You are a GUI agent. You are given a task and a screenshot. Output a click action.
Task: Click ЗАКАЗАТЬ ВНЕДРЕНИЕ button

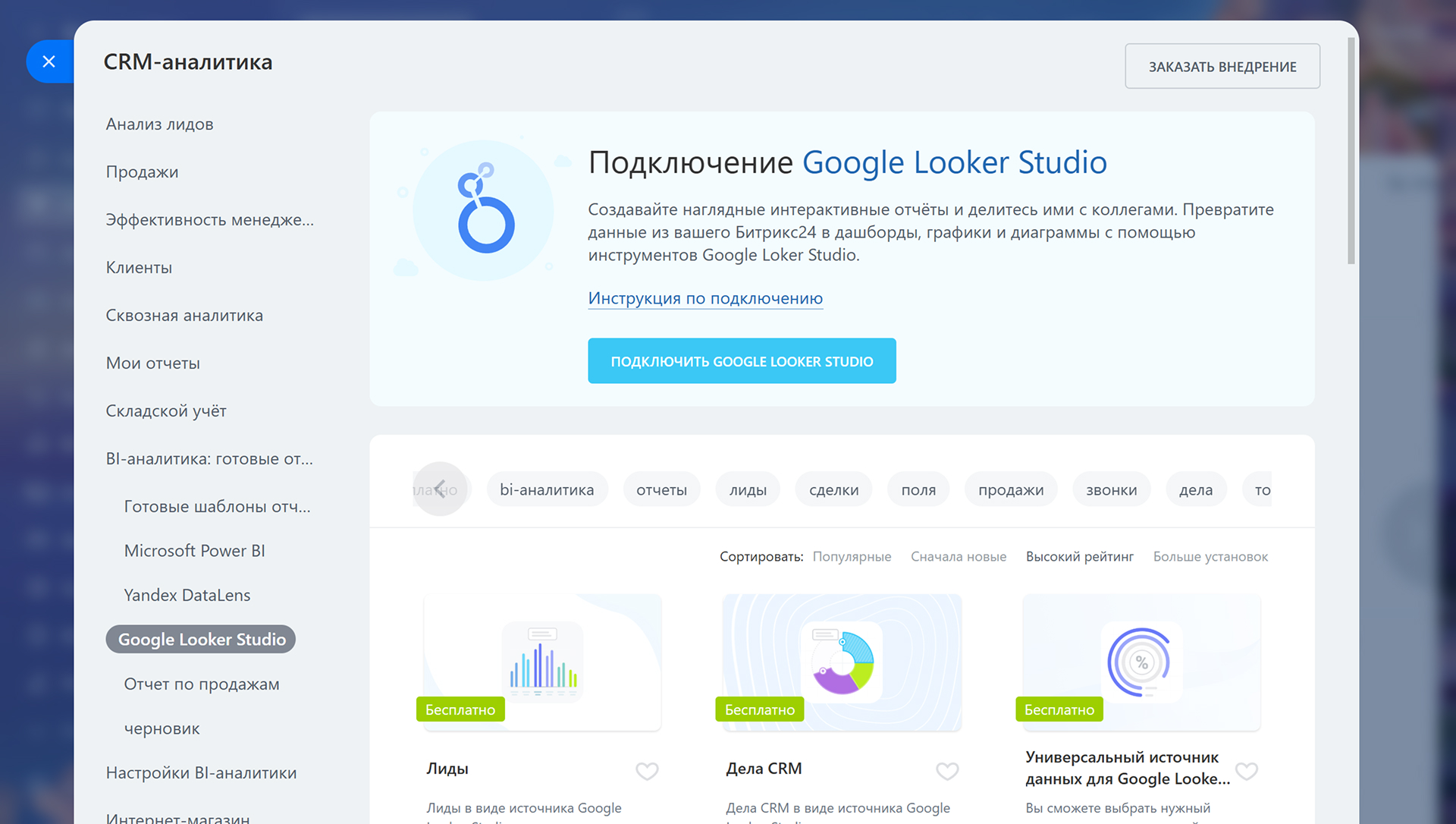click(x=1222, y=67)
